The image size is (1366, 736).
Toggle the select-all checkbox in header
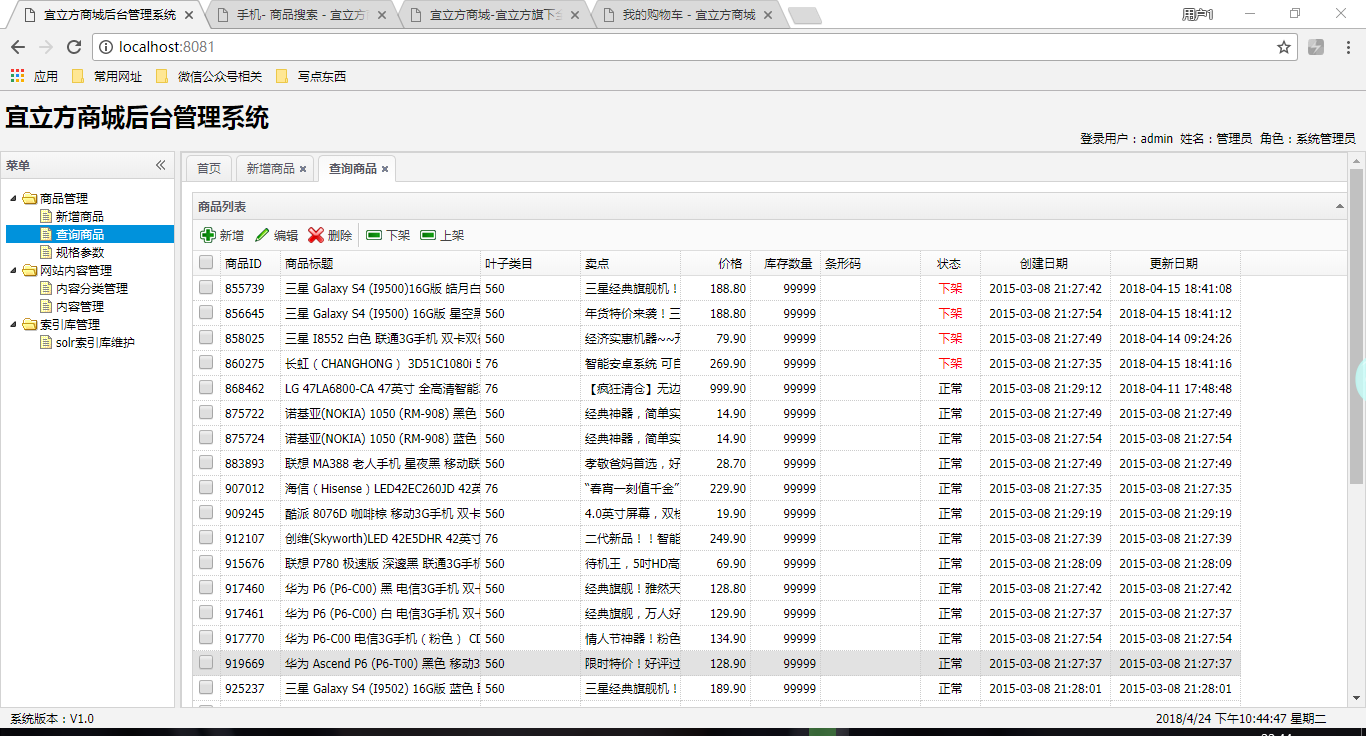click(206, 263)
